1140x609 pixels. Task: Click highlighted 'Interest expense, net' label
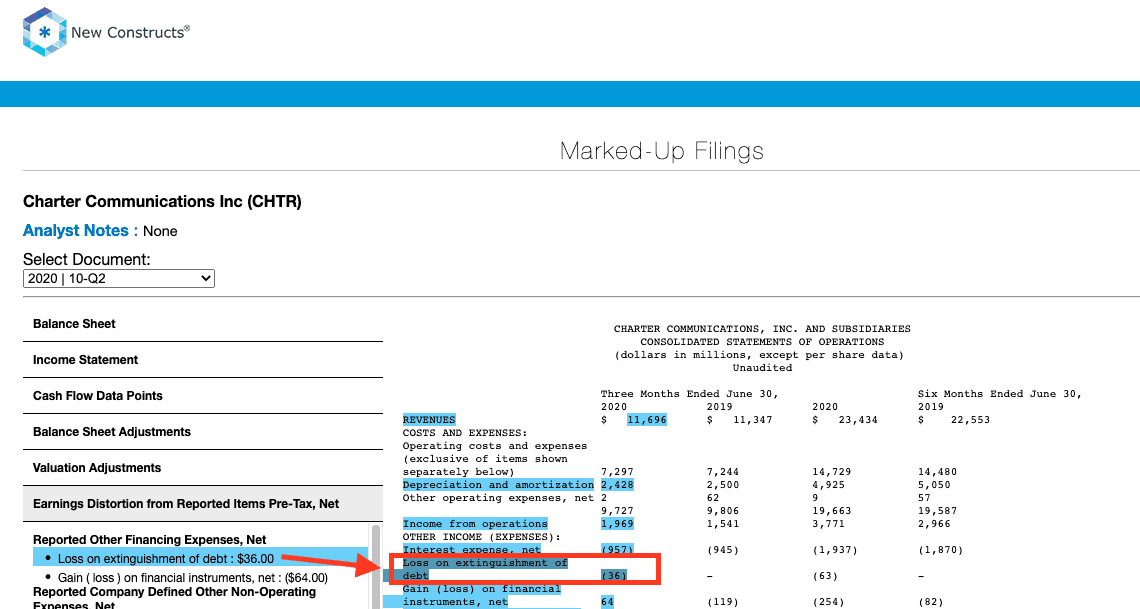pos(472,550)
